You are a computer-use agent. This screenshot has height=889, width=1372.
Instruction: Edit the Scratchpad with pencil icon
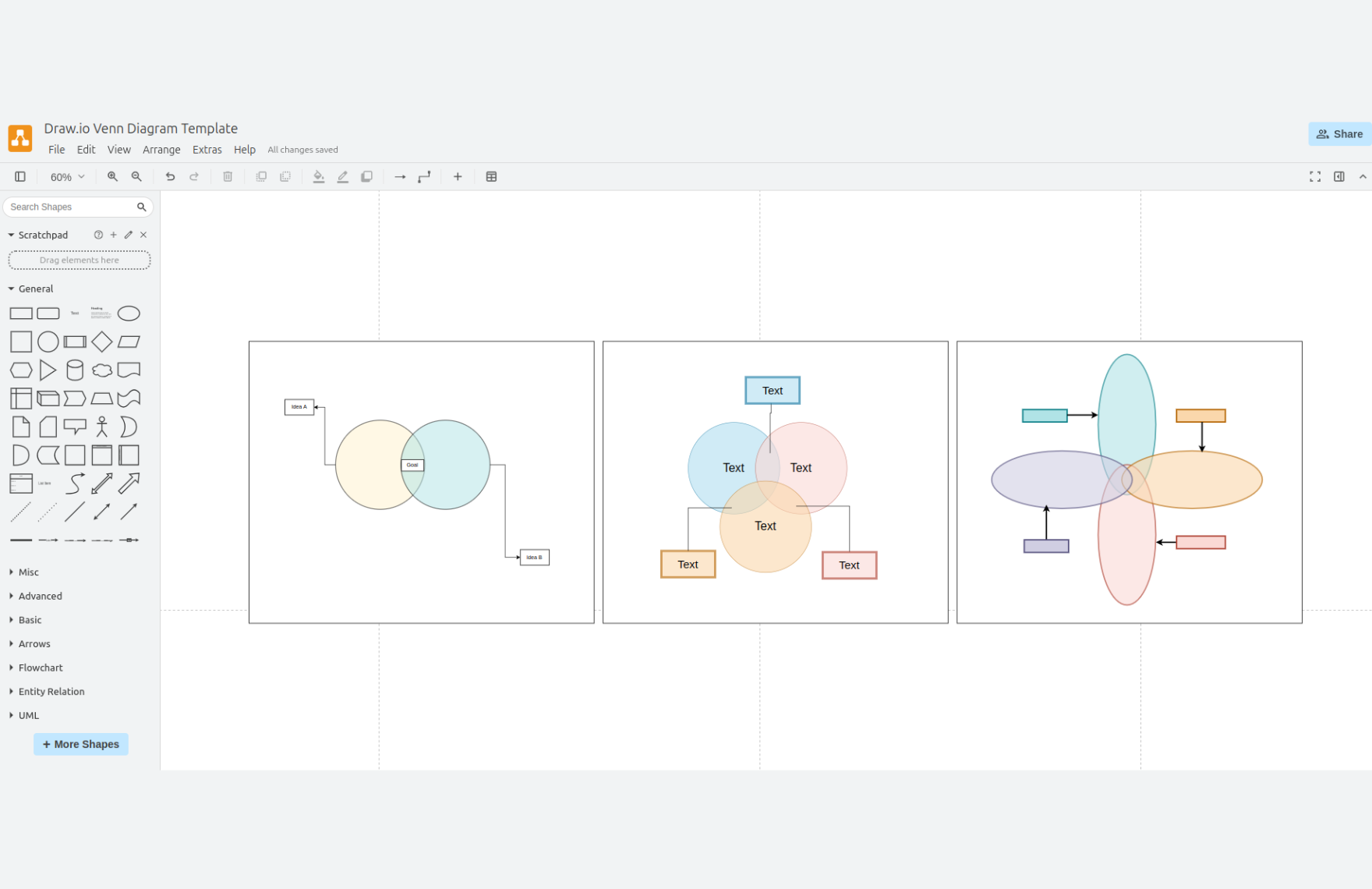(129, 235)
